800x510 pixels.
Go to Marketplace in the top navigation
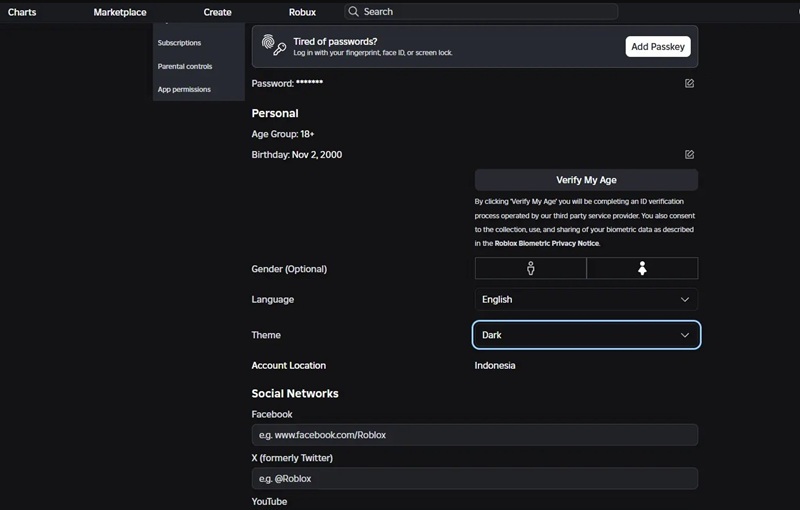coord(120,12)
